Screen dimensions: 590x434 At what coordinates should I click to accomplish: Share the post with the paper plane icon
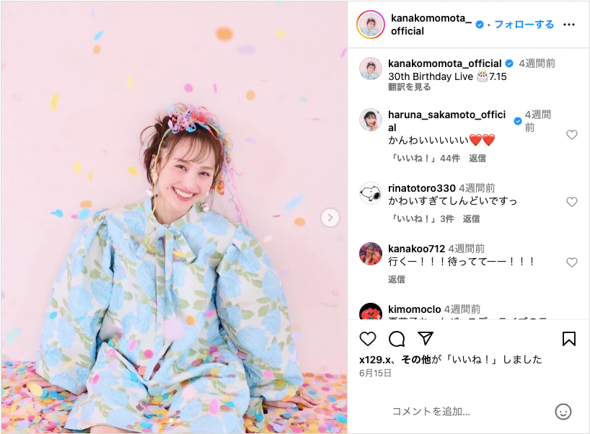click(426, 338)
